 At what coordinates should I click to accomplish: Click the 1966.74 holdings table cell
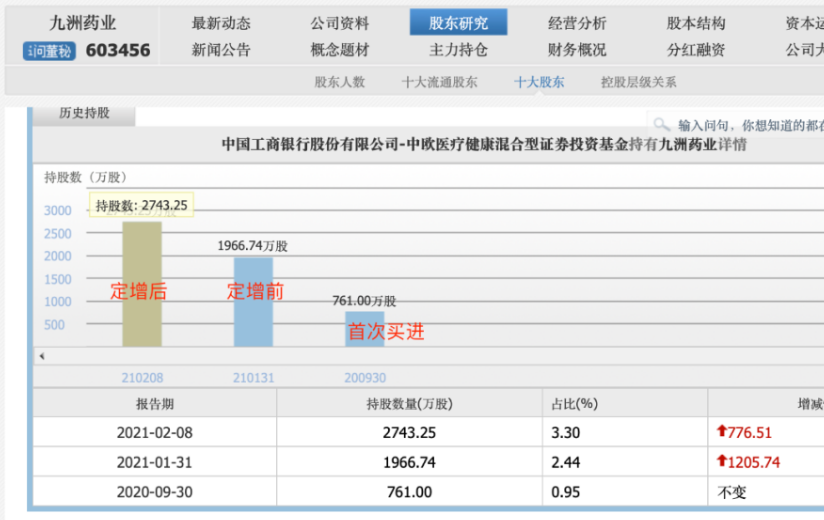click(409, 462)
